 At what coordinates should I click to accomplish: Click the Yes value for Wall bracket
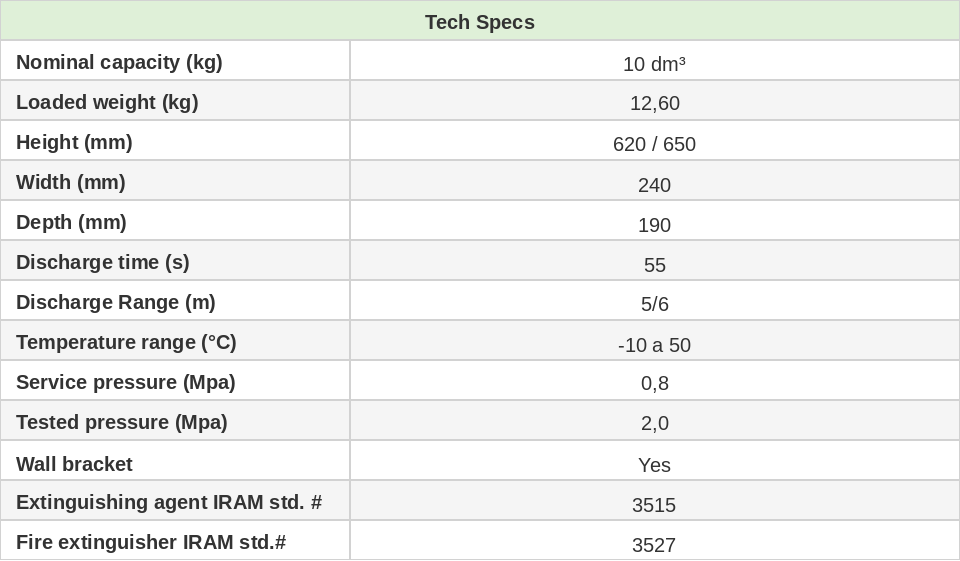(654, 465)
